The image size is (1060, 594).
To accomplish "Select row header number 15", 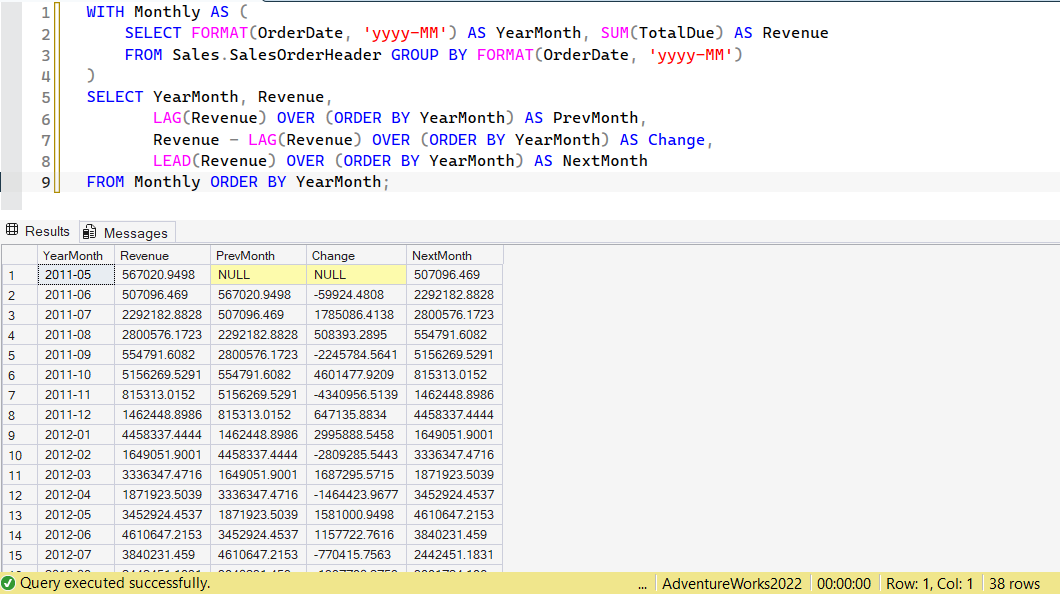I will [x=20, y=555].
